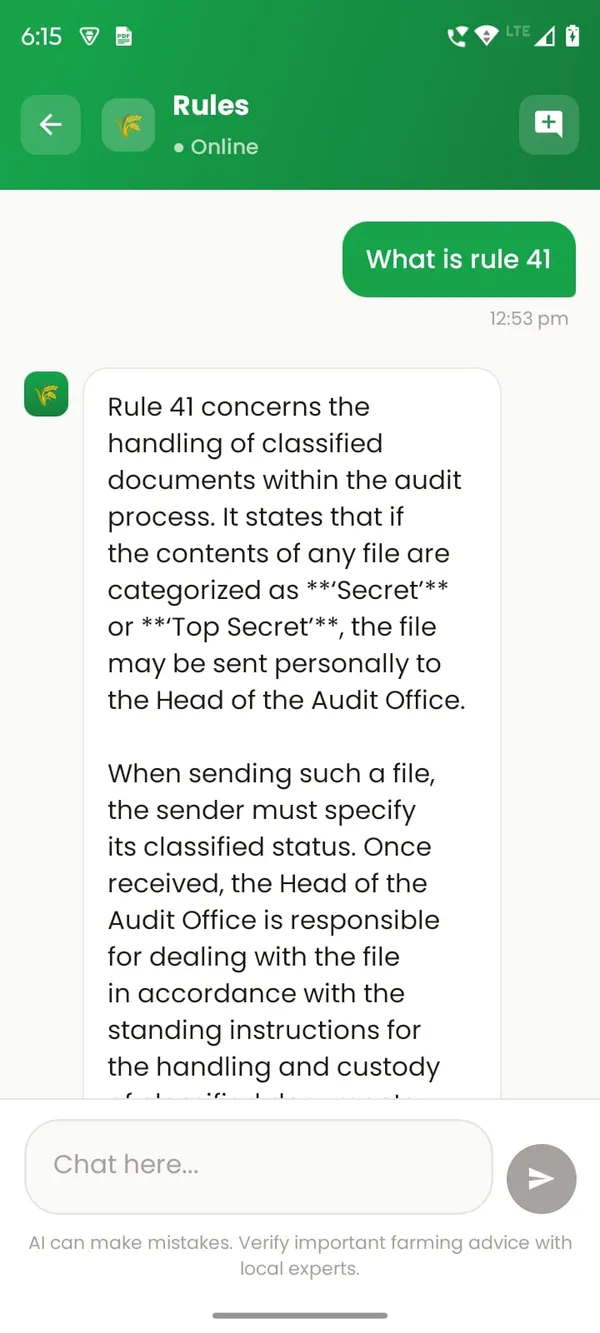Start a new chat with plus icon

point(549,125)
